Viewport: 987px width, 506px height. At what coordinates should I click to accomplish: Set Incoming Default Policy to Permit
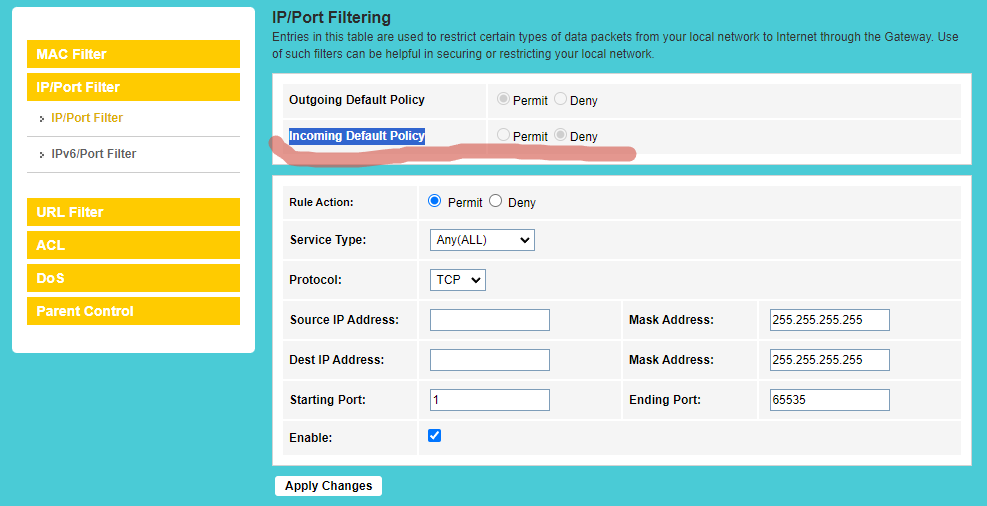coord(503,135)
